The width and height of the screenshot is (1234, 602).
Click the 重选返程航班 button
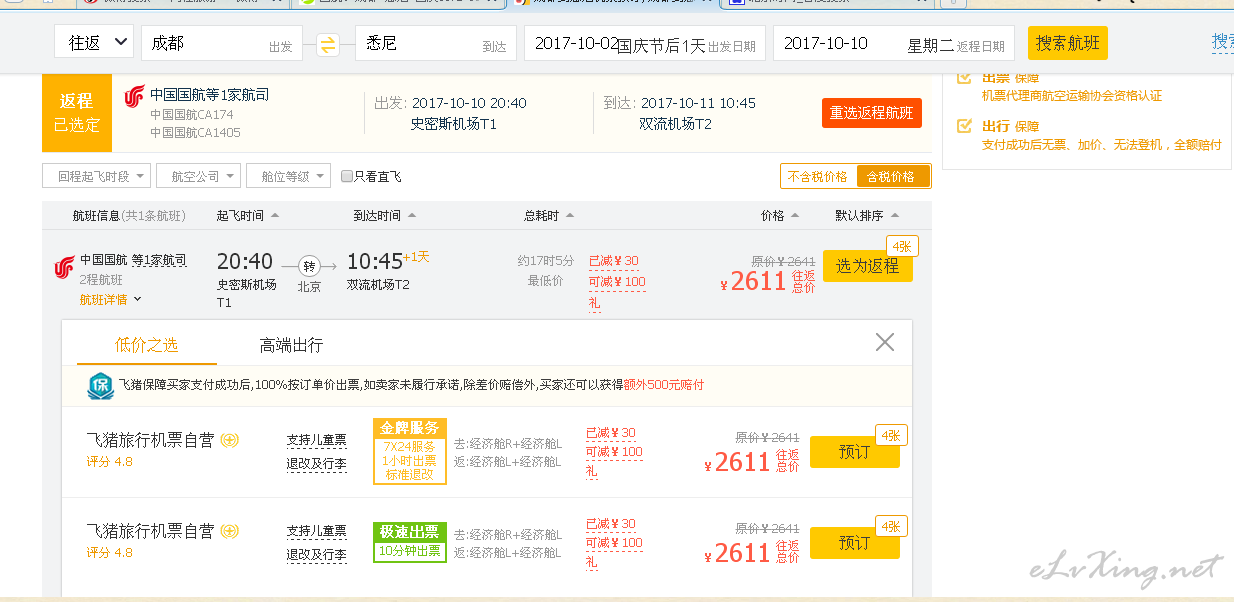click(x=872, y=113)
